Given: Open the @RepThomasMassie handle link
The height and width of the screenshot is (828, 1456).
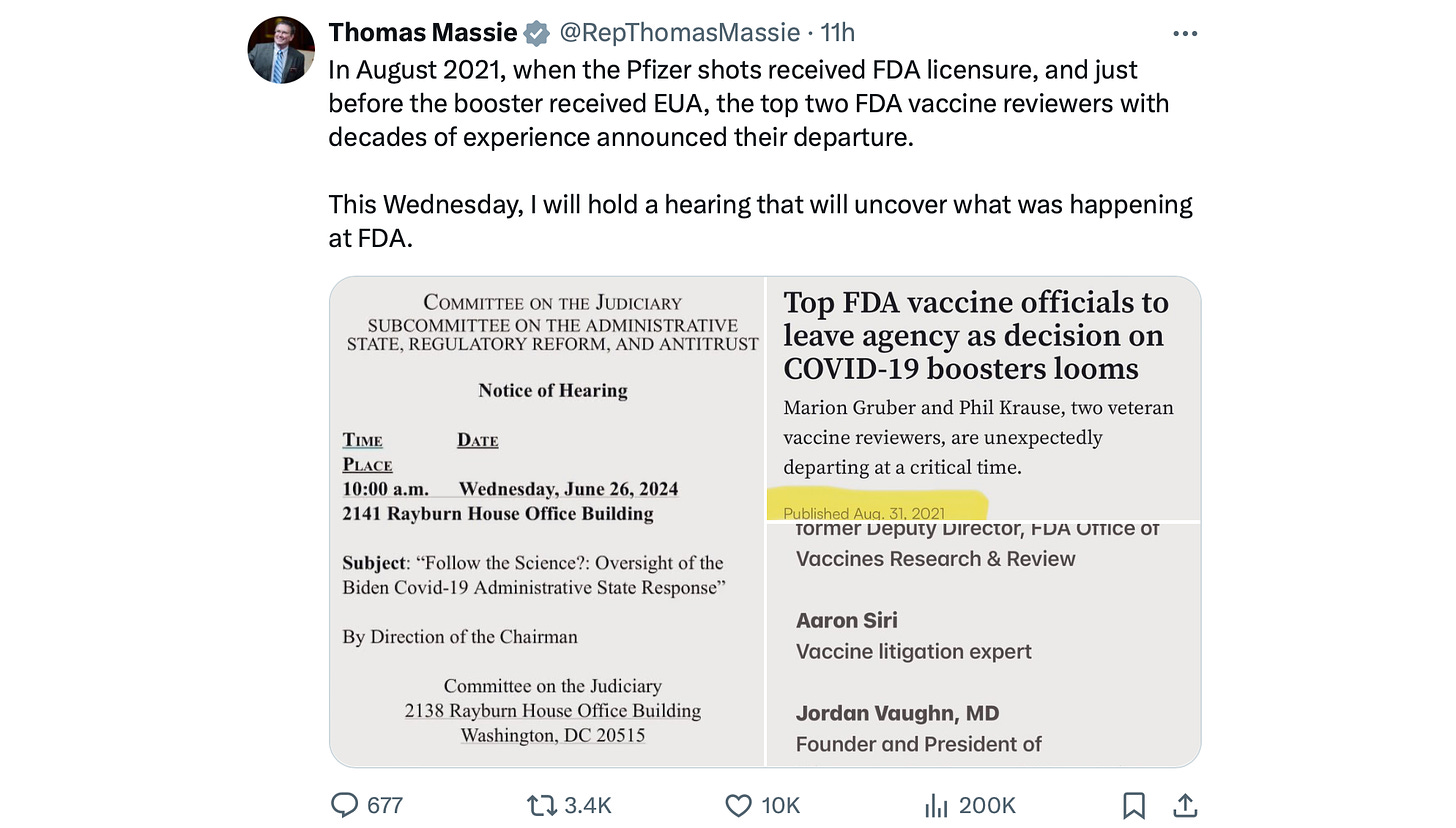Looking at the screenshot, I should 680,32.
